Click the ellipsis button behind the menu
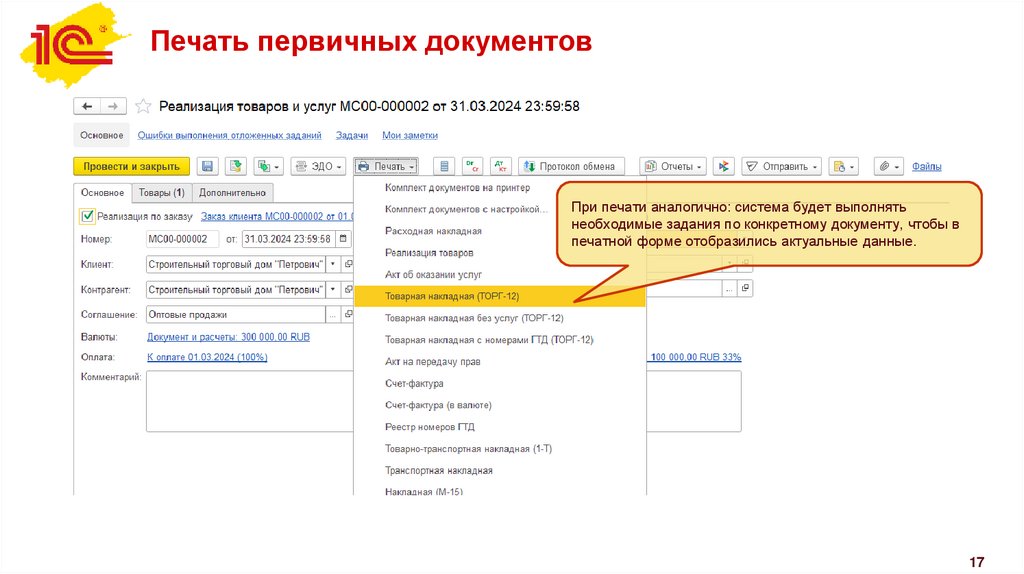This screenshot has height=574, width=1024. tap(729, 288)
